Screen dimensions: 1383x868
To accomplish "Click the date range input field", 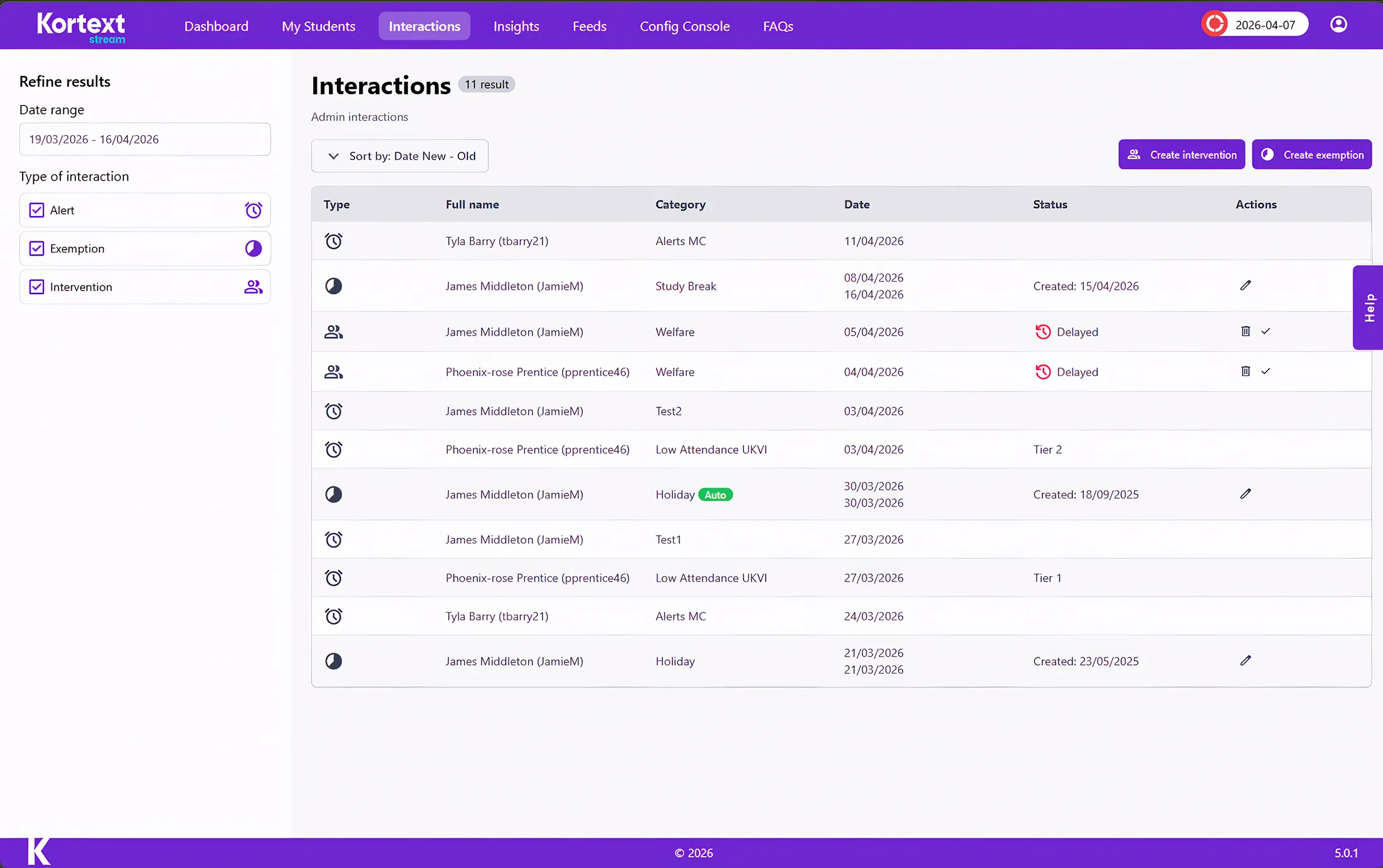I will tap(145, 139).
